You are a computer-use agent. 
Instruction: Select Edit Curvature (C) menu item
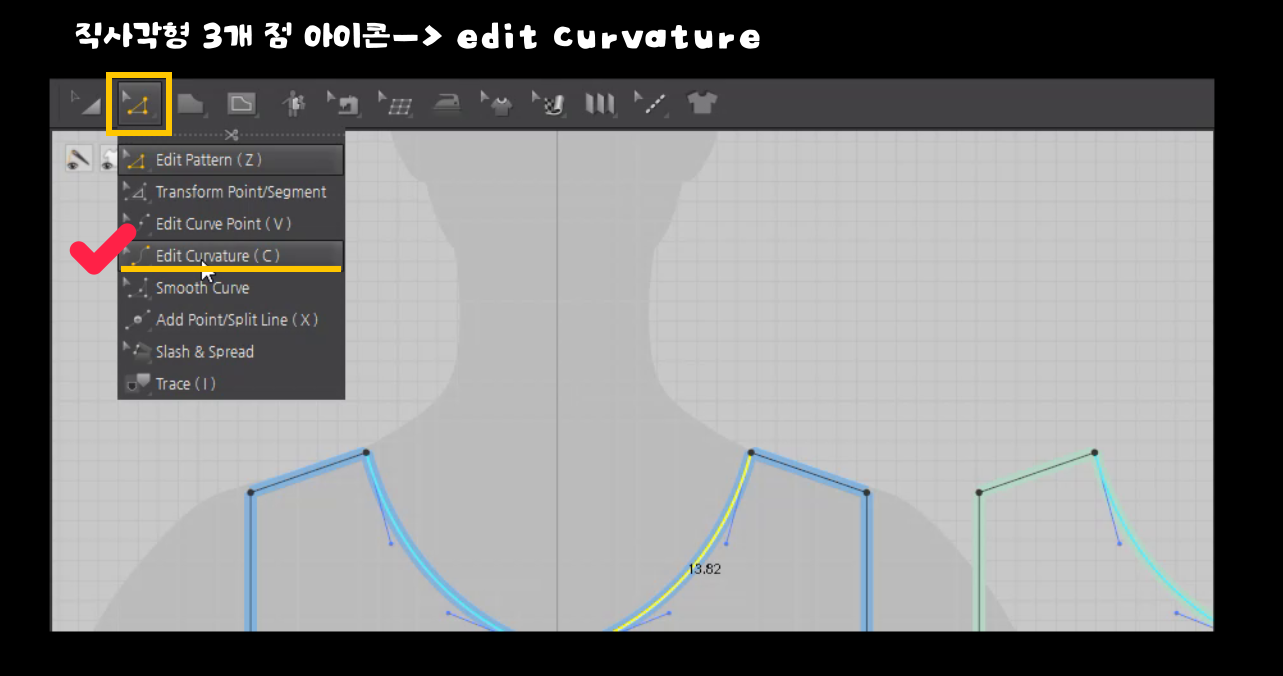coord(231,256)
